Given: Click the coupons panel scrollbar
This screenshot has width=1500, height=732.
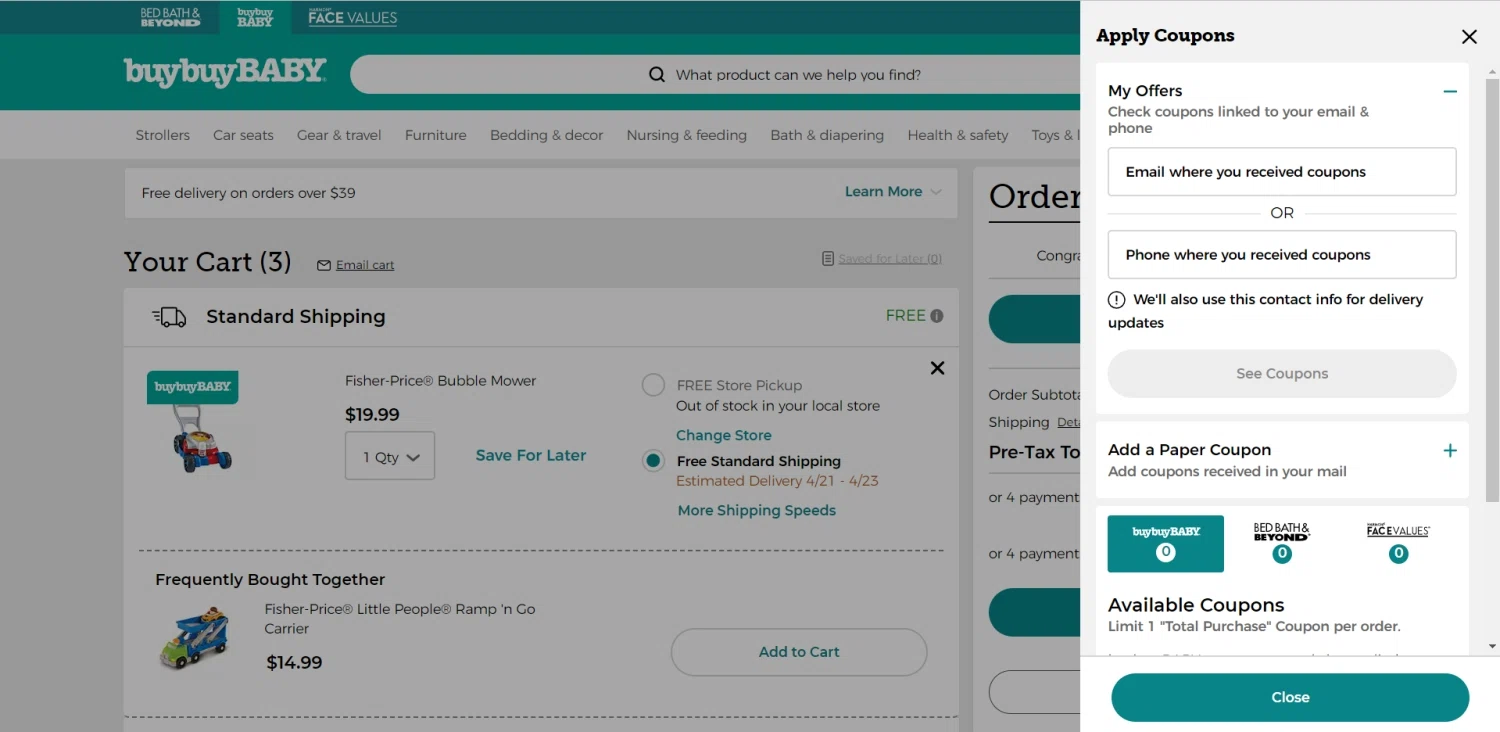Looking at the screenshot, I should 1492,290.
